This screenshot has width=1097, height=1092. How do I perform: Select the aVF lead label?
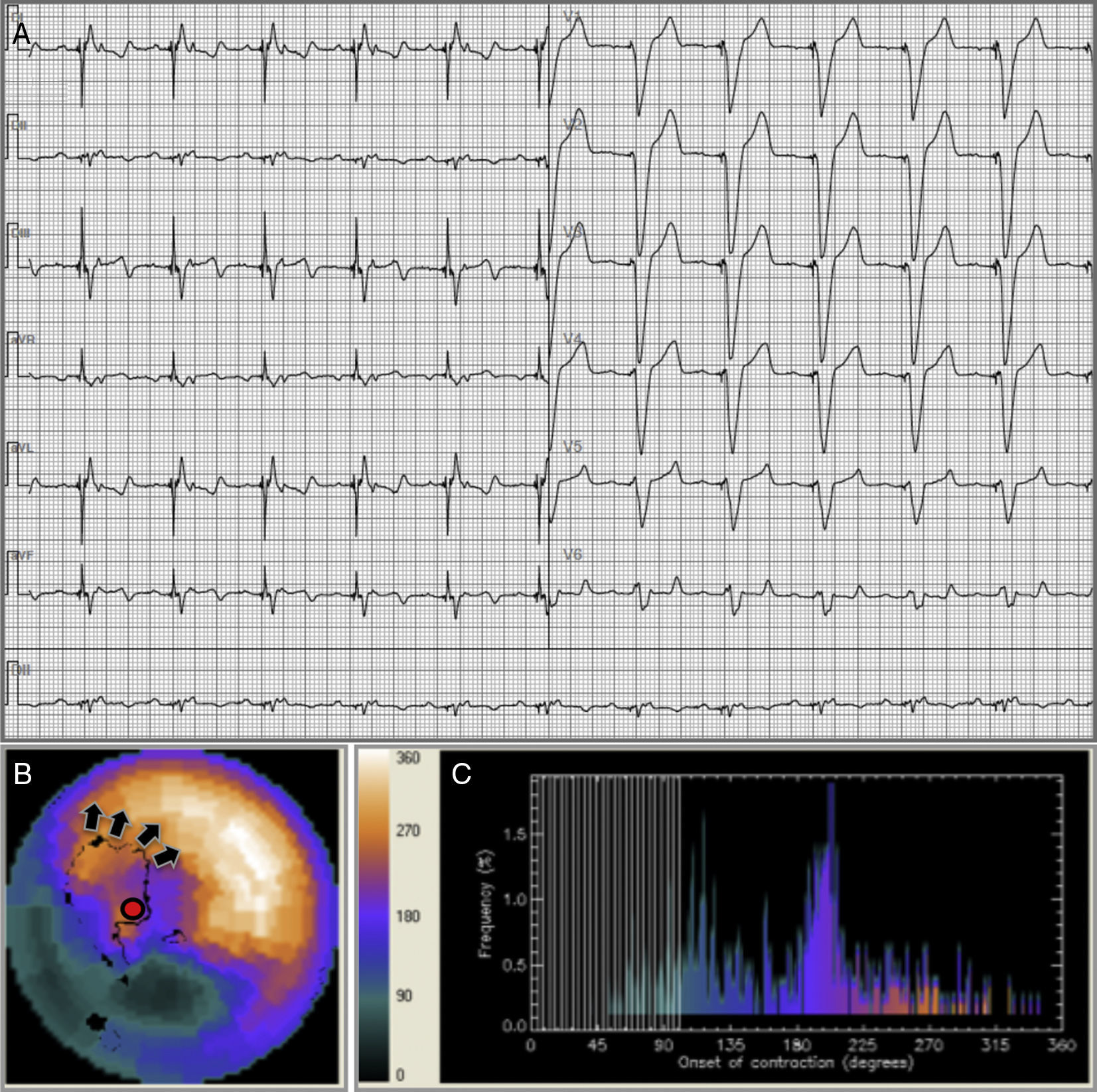pos(21,555)
